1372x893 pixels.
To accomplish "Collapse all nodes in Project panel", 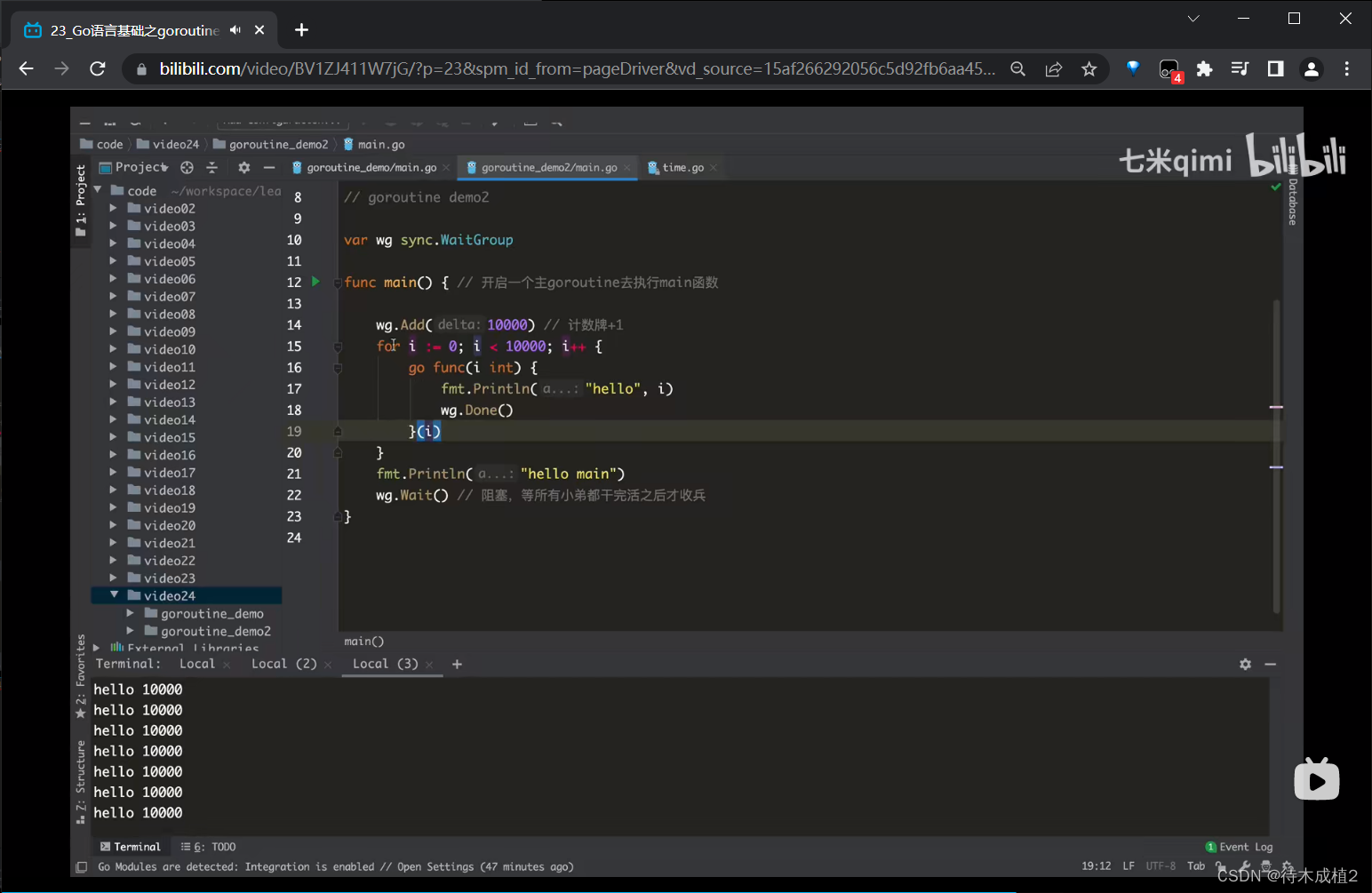I will point(211,167).
